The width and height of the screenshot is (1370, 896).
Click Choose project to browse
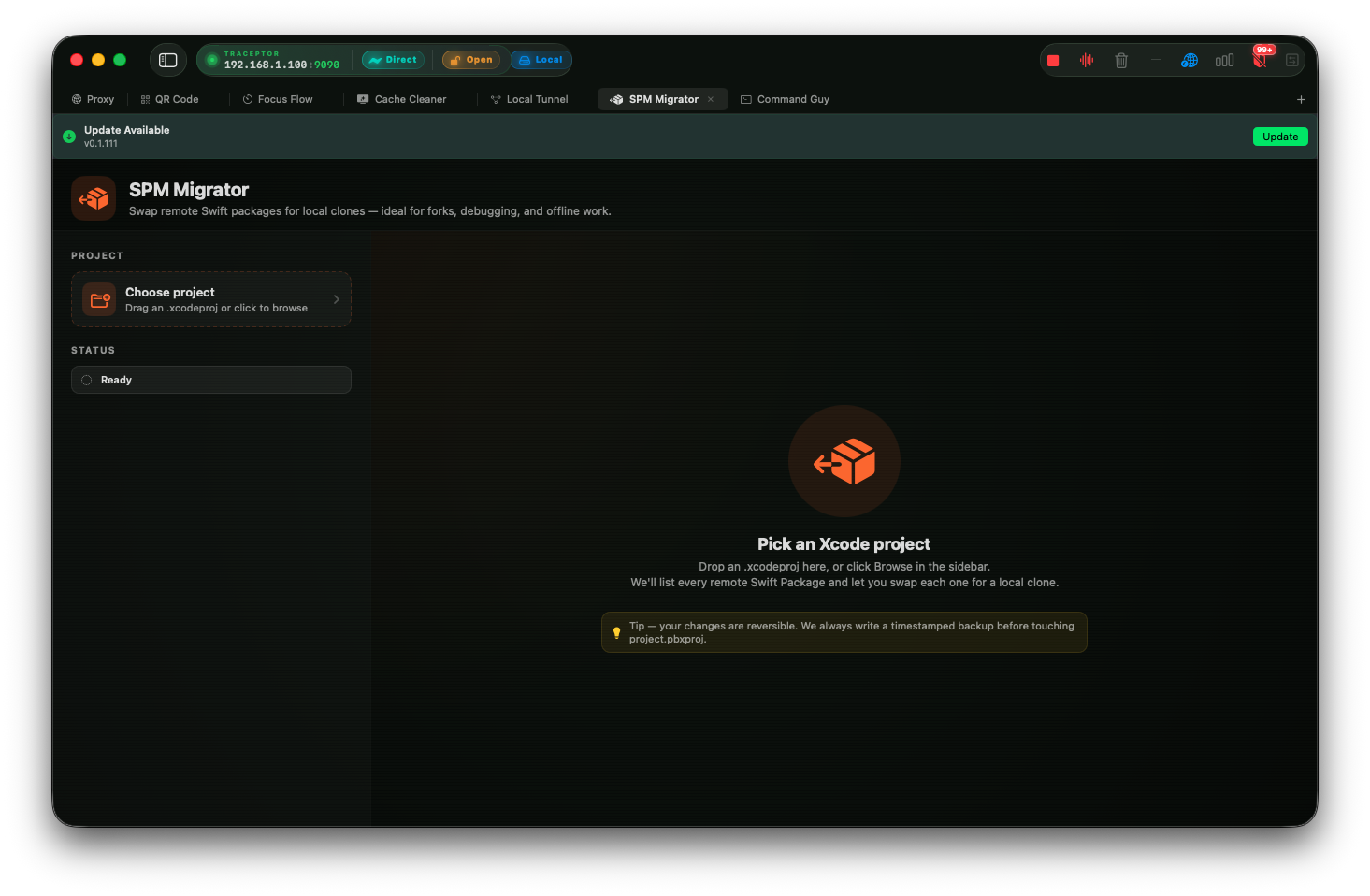[211, 299]
